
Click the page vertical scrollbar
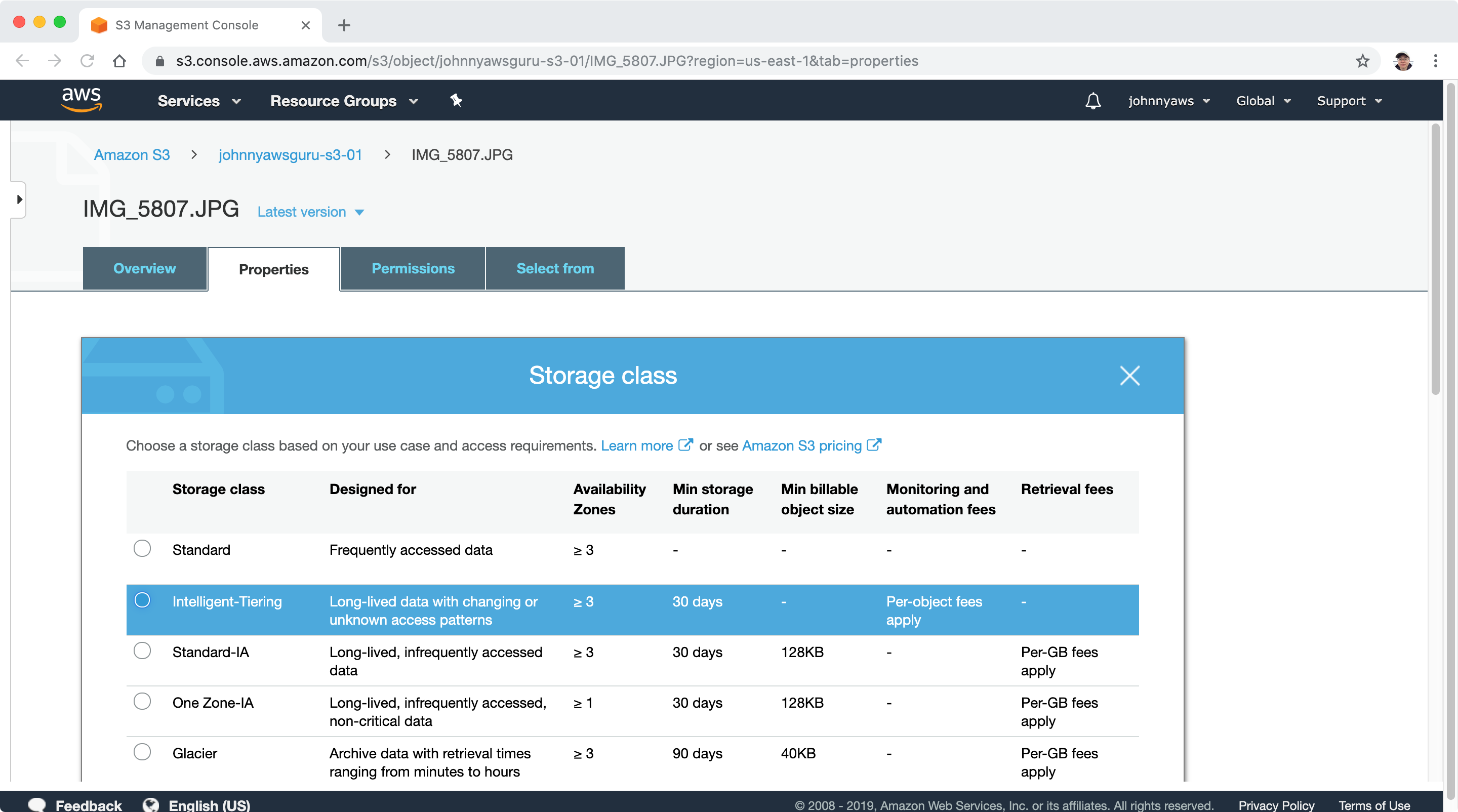click(1435, 260)
